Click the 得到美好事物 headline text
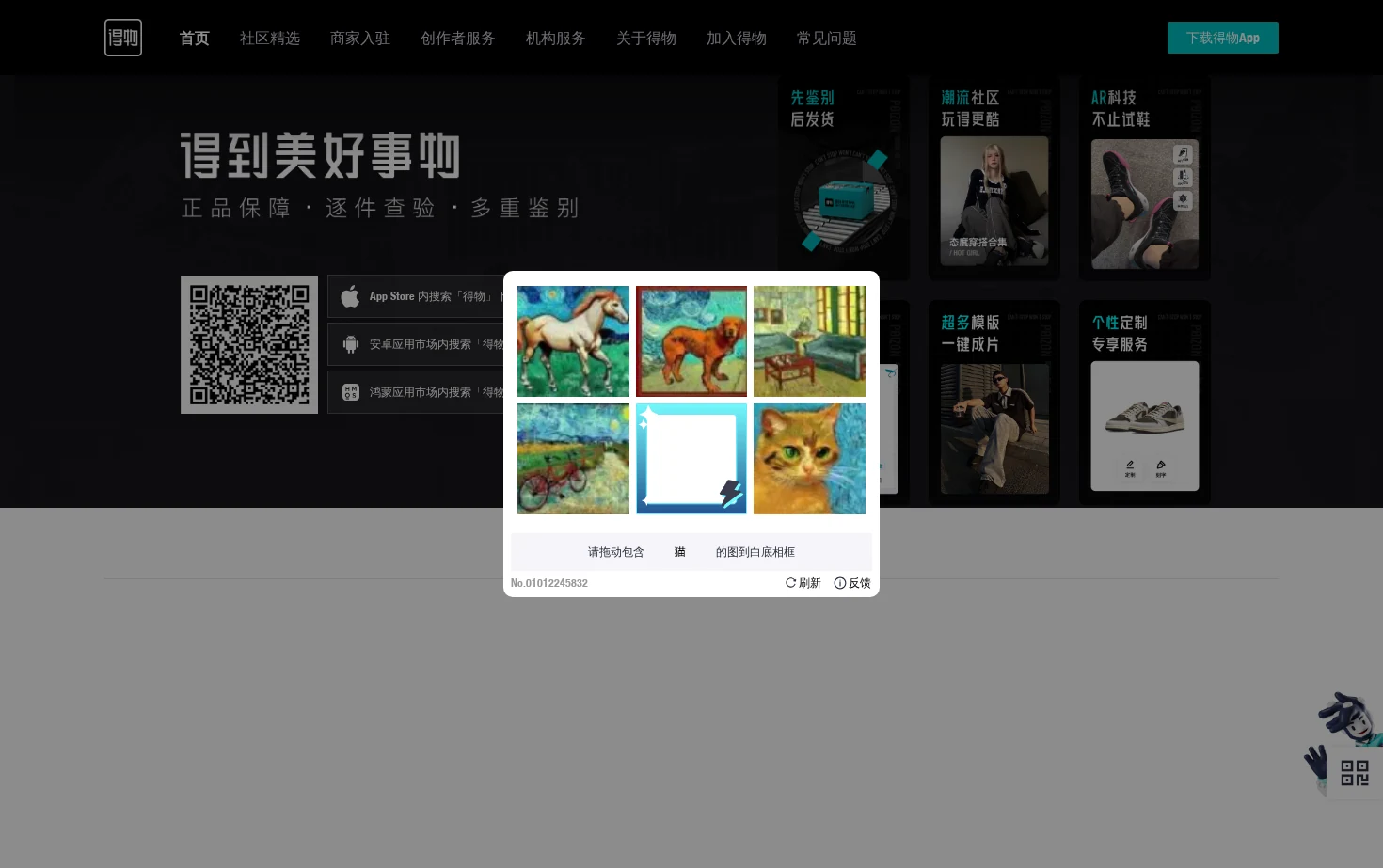Screen dimensions: 1383x868 [x=320, y=155]
